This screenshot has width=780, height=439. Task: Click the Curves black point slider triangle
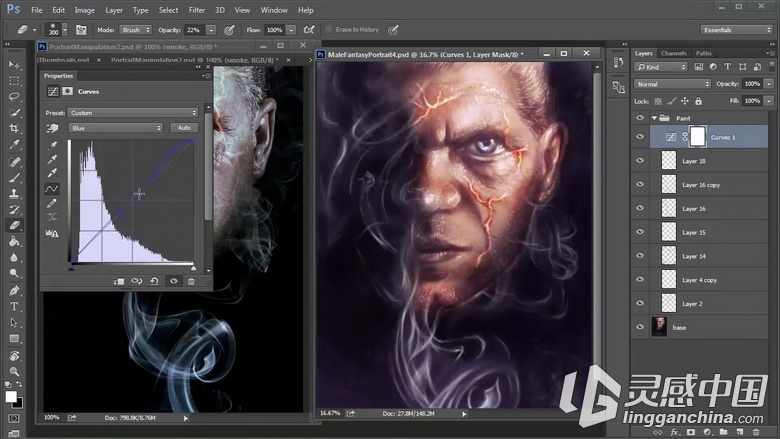coord(71,268)
